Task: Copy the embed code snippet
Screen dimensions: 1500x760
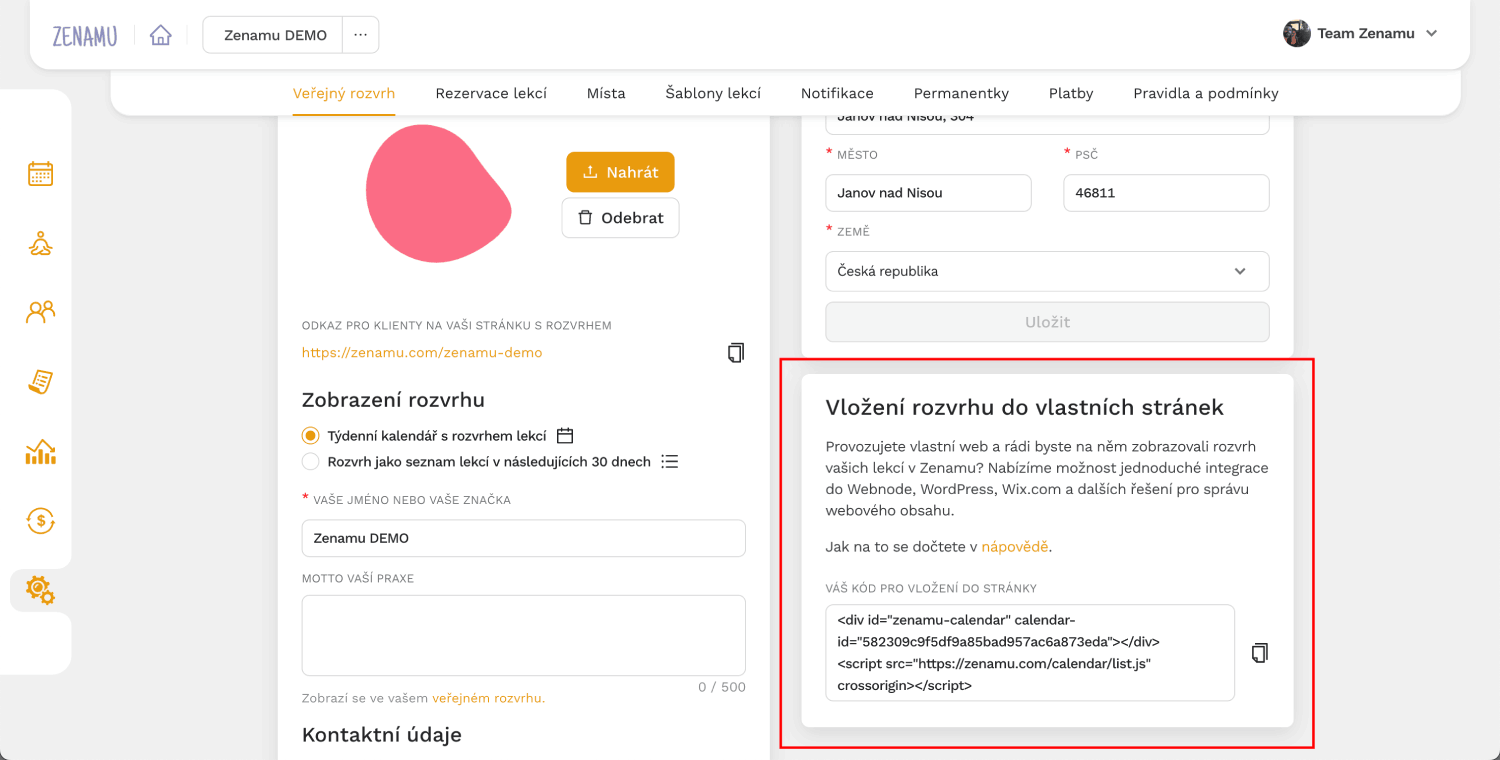Action: tap(1260, 653)
